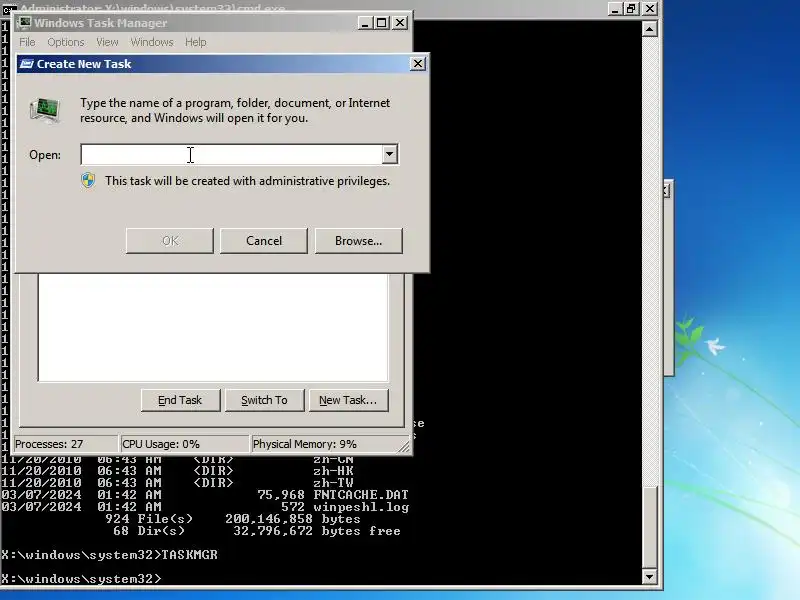
Task: Click the Task Manager resize grip corner
Action: 404,446
